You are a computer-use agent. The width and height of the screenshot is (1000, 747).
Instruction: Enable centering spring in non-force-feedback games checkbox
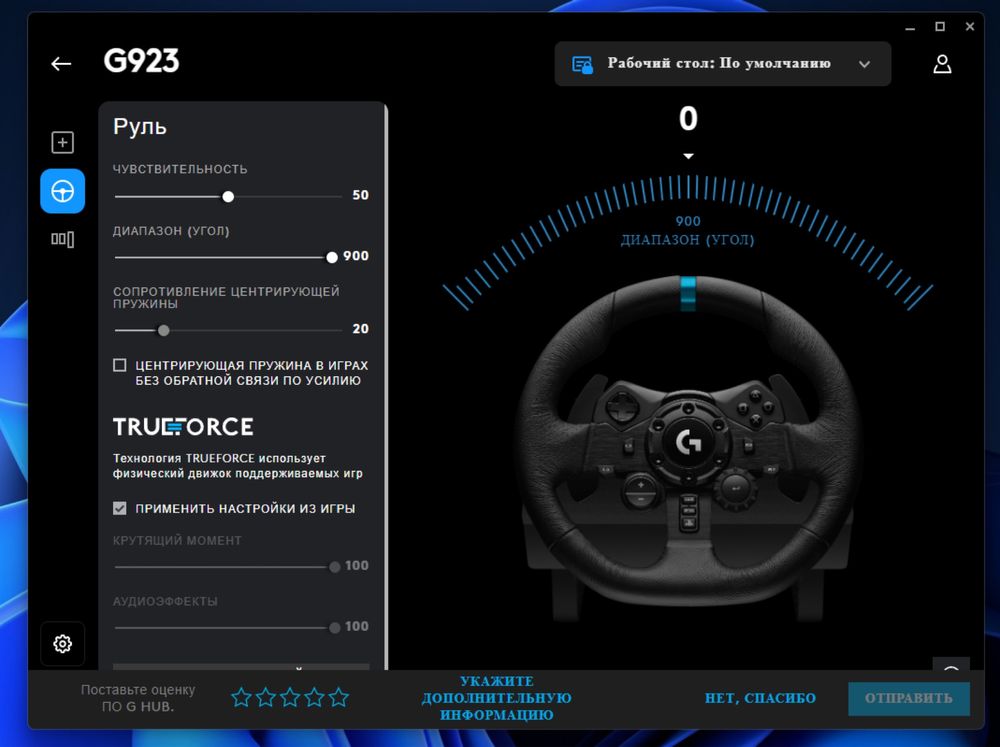coord(119,365)
